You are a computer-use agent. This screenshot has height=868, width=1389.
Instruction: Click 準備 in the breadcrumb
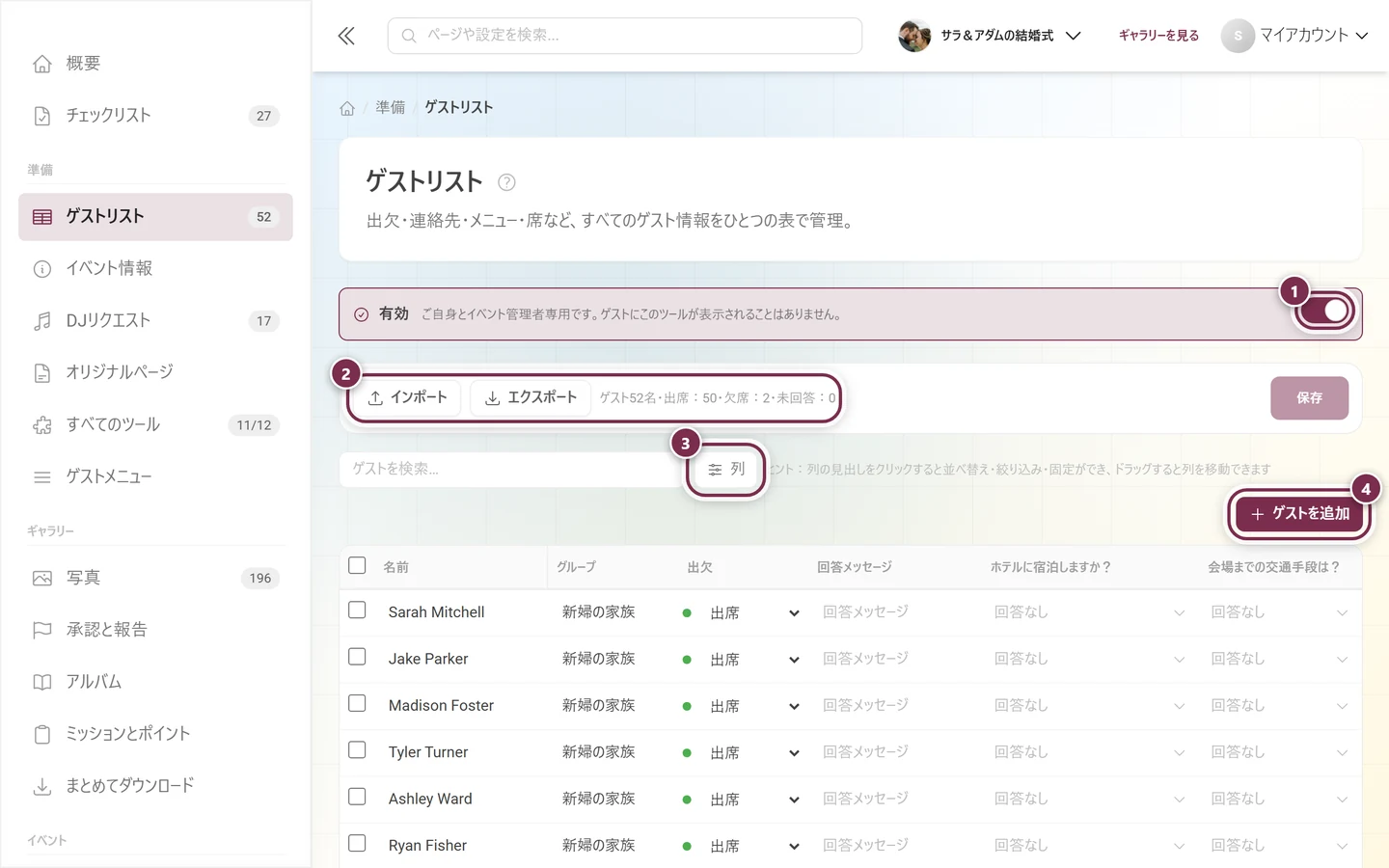coord(391,108)
